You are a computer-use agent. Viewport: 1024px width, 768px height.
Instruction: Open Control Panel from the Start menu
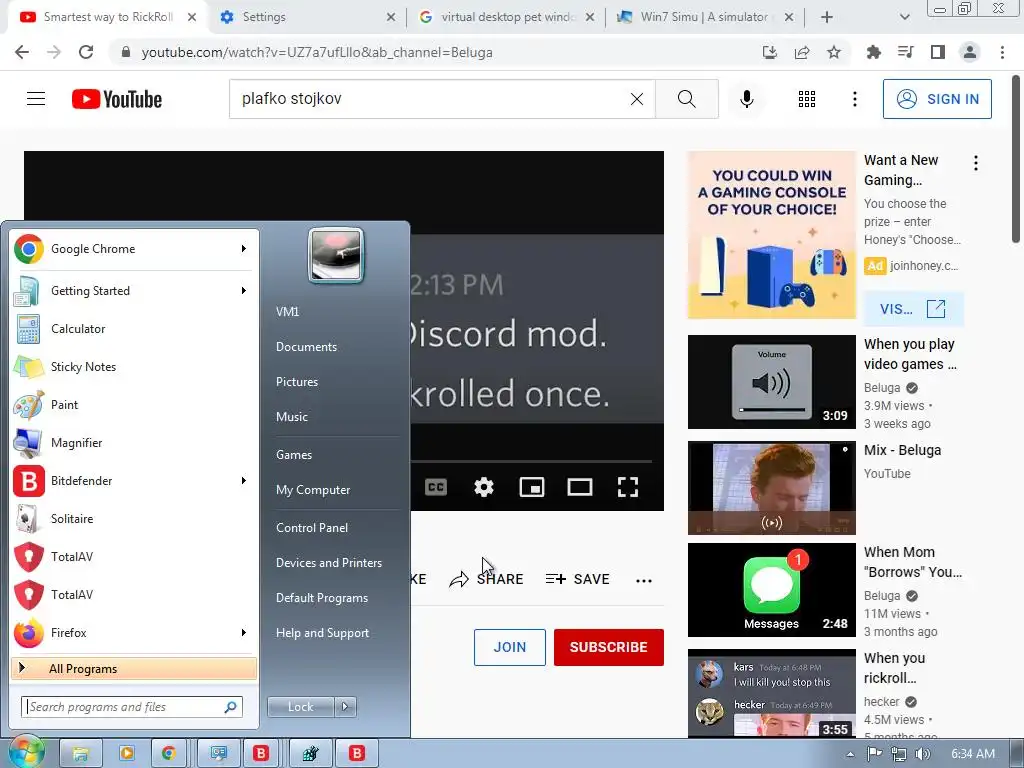pos(312,528)
